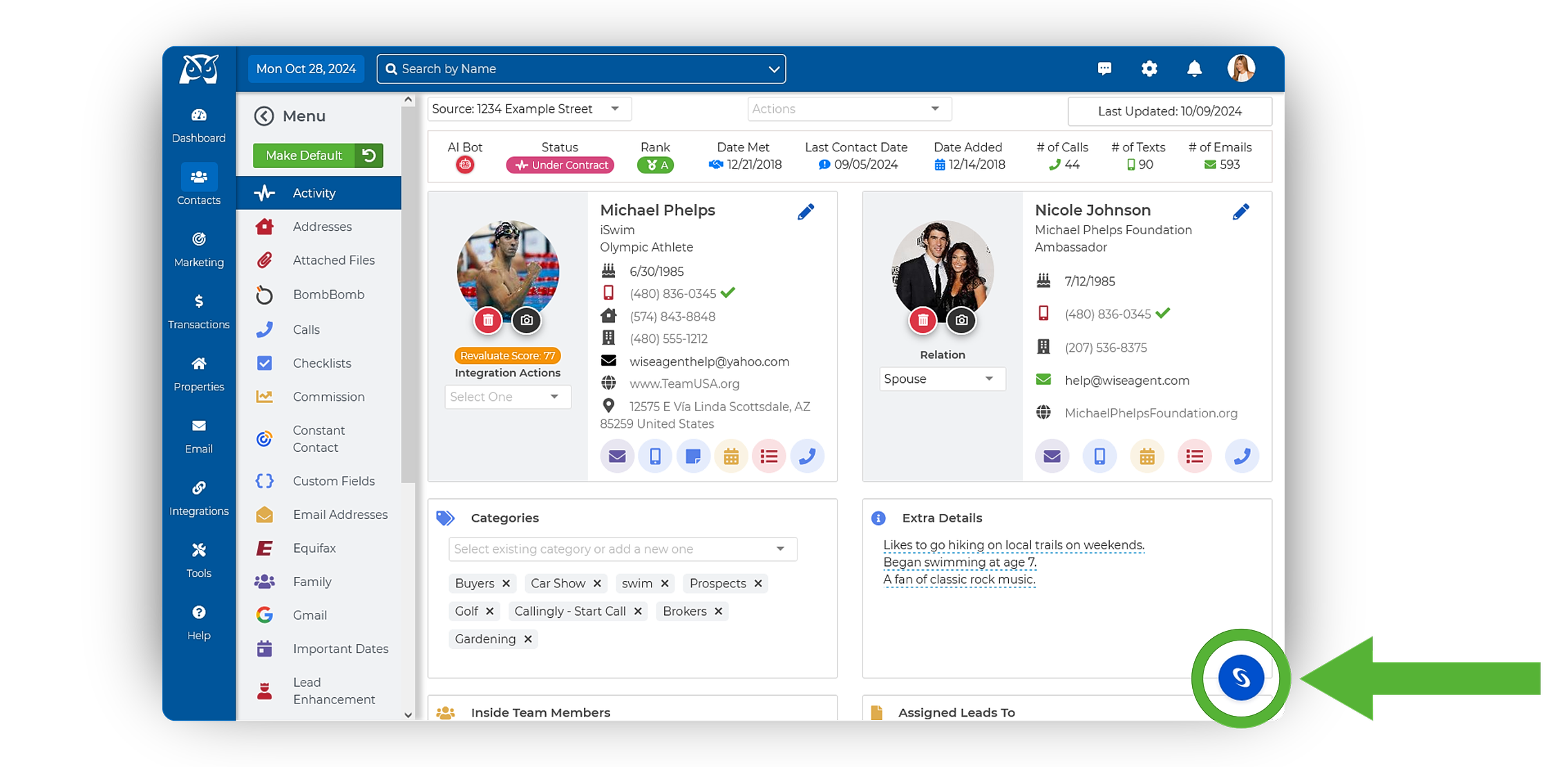Viewport: 1568px width, 767px height.
Task: Open the category selection dropdown
Action: pyautogui.click(x=622, y=549)
